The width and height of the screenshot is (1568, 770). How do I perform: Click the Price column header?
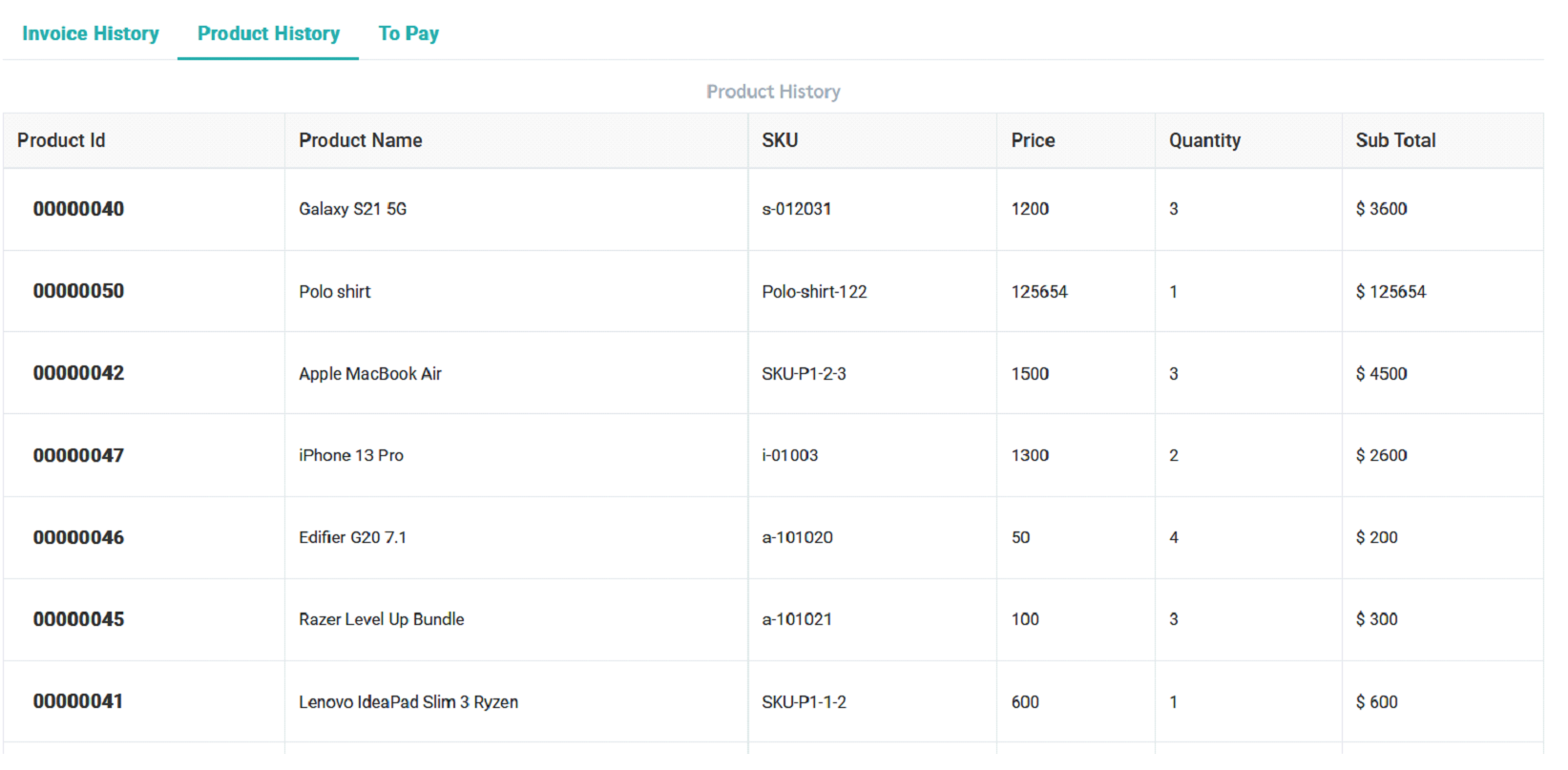click(x=1033, y=140)
